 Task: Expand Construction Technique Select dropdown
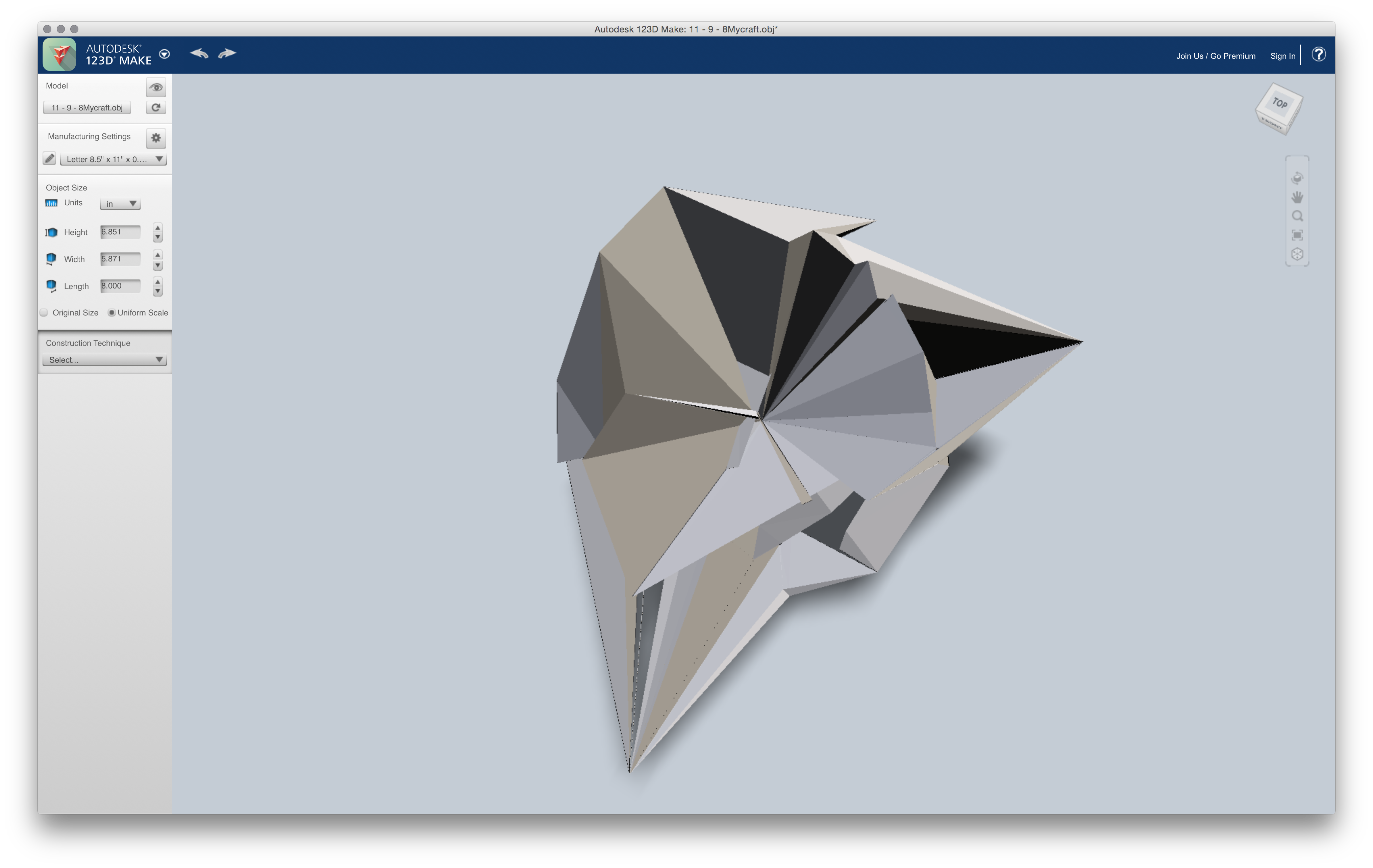pyautogui.click(x=104, y=360)
